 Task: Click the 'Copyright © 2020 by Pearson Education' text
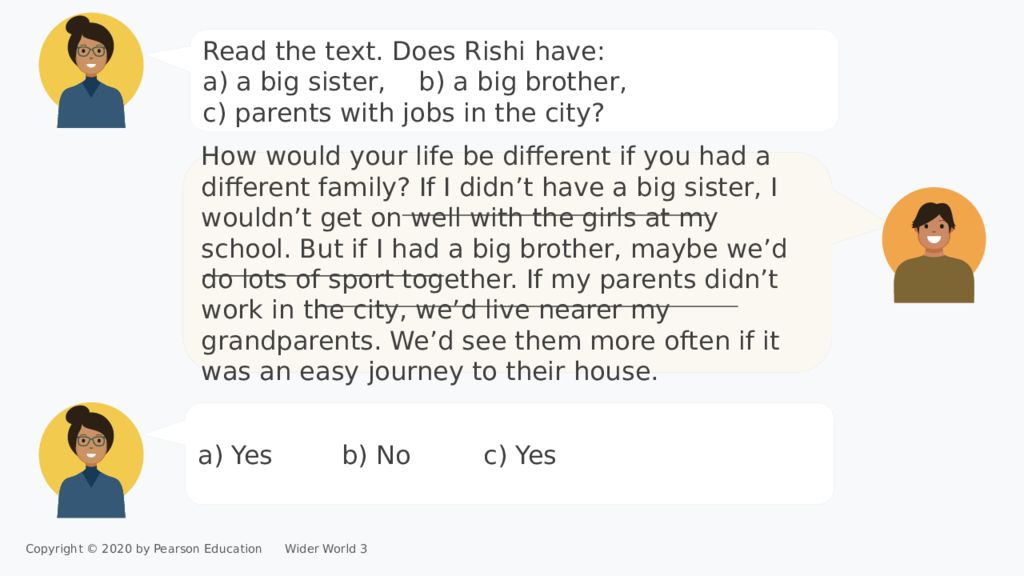click(144, 549)
